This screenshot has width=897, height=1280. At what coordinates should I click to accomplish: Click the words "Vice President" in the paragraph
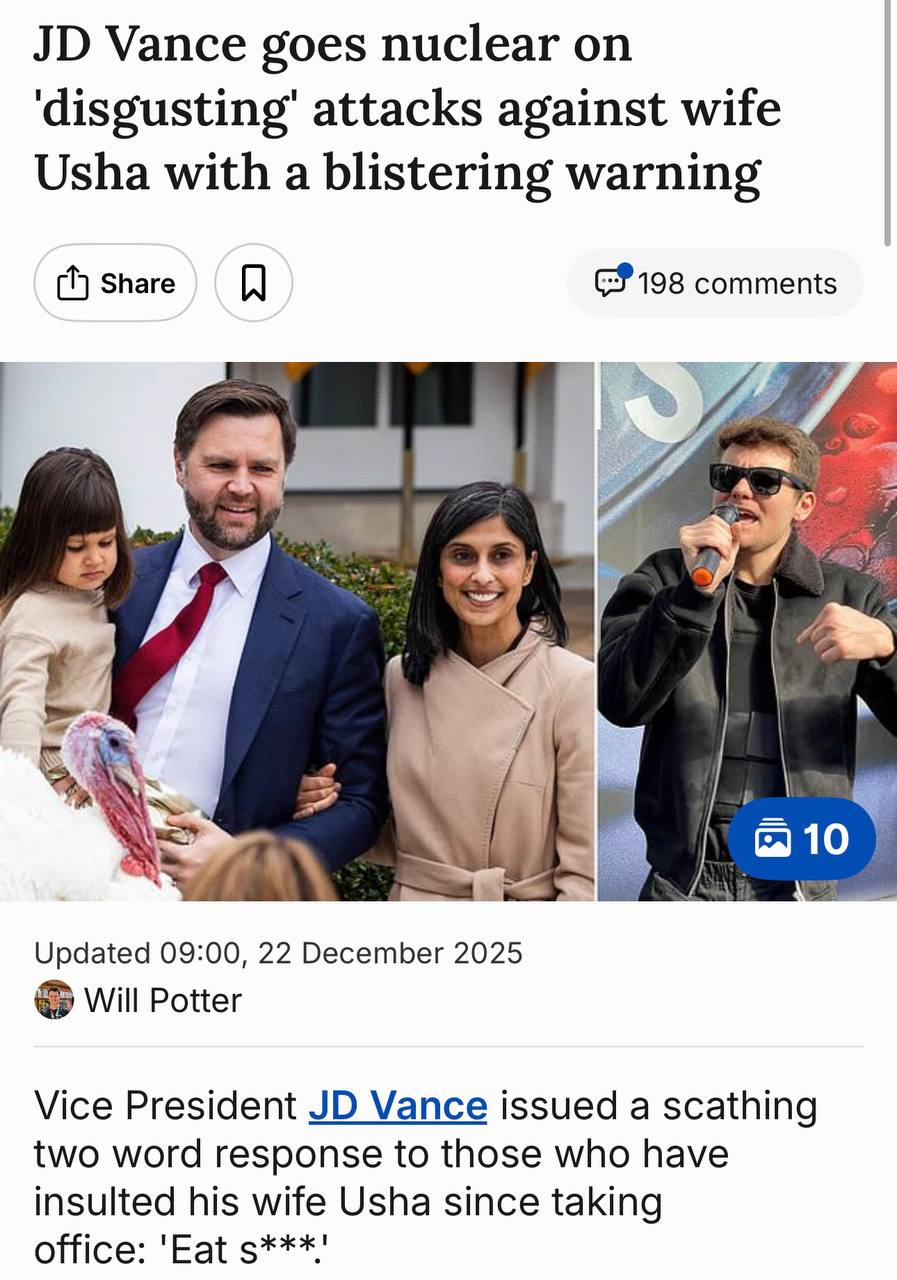165,1107
